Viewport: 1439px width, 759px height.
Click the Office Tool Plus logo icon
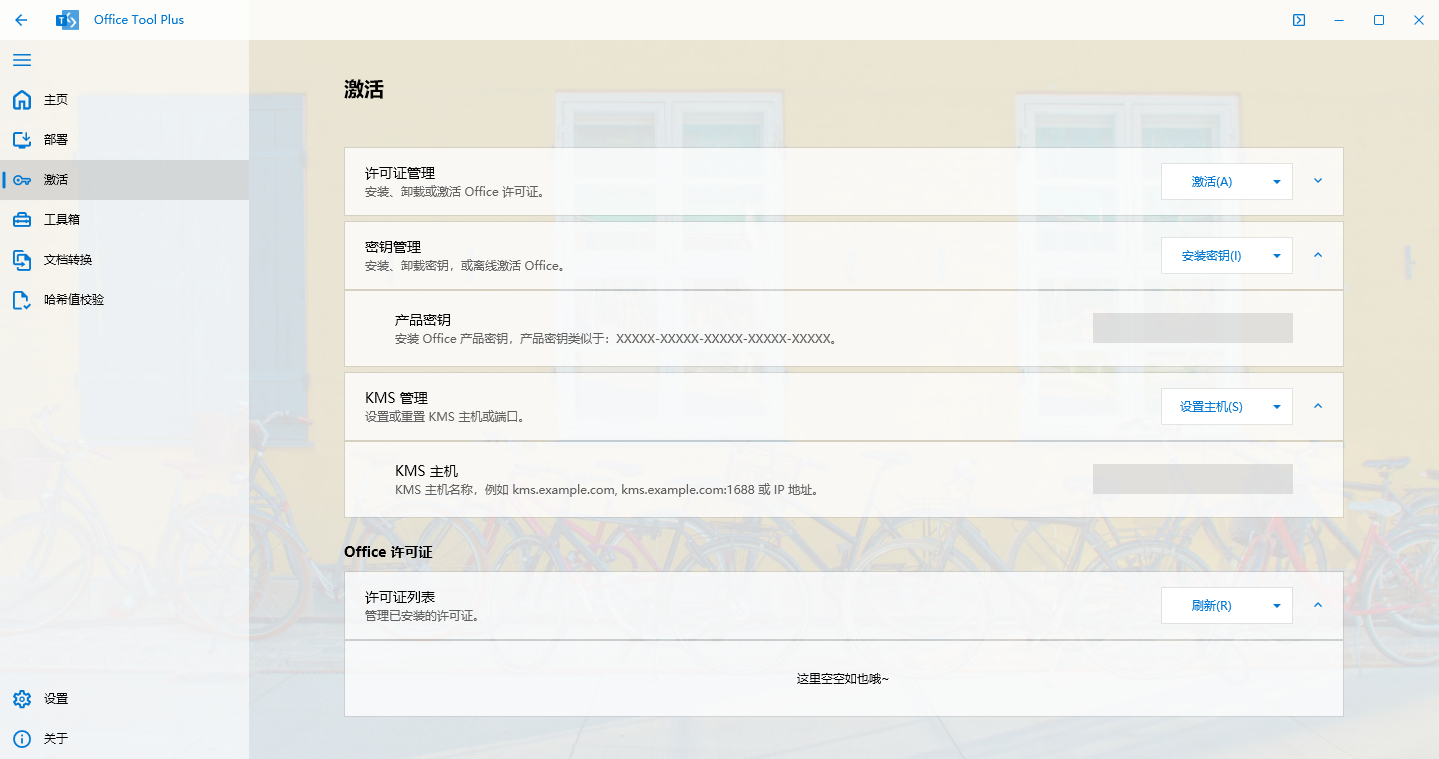(67, 20)
